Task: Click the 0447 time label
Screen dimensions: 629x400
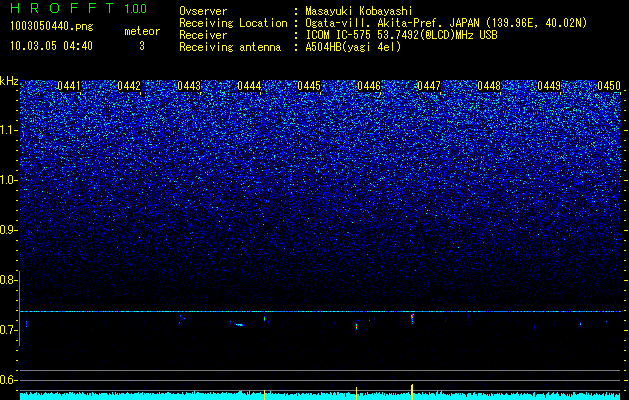Action: (429, 86)
